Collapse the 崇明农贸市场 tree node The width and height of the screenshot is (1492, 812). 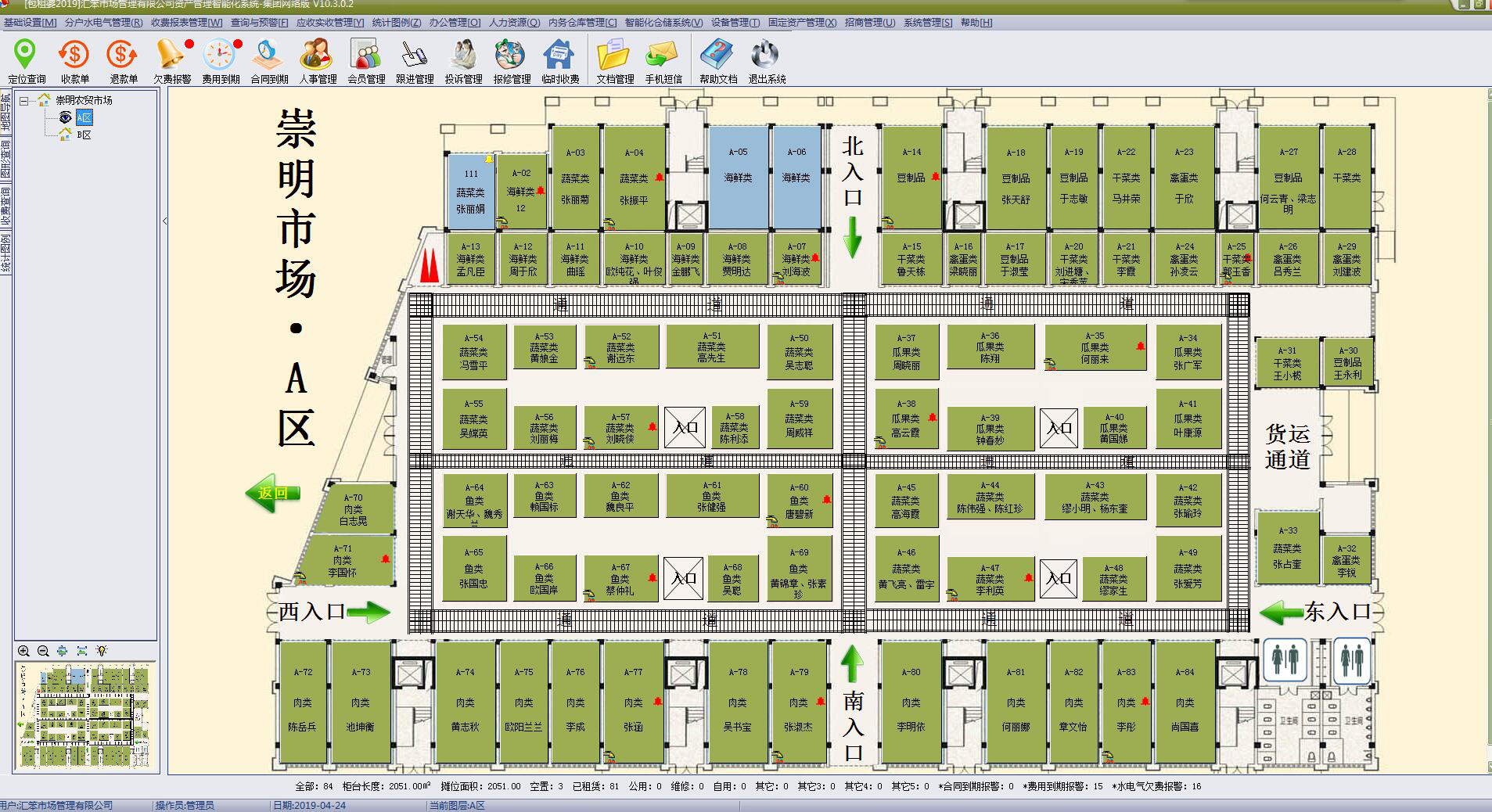(x=24, y=100)
